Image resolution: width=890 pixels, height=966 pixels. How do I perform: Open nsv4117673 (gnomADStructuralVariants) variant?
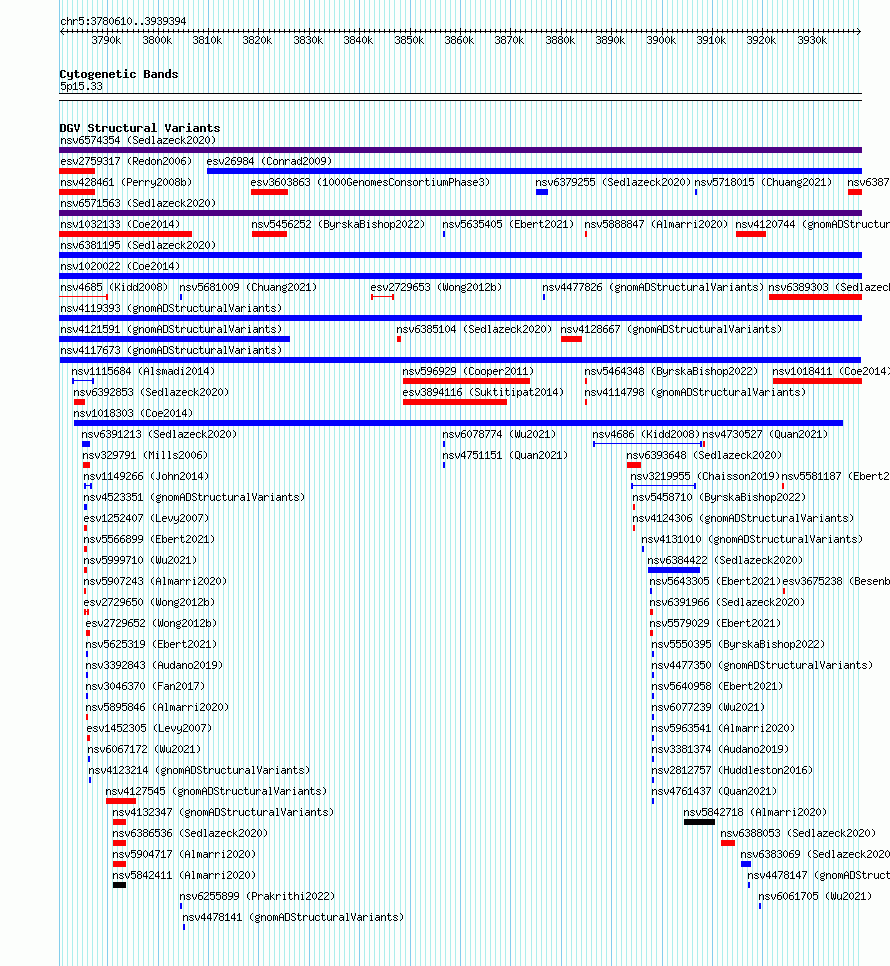(x=171, y=350)
